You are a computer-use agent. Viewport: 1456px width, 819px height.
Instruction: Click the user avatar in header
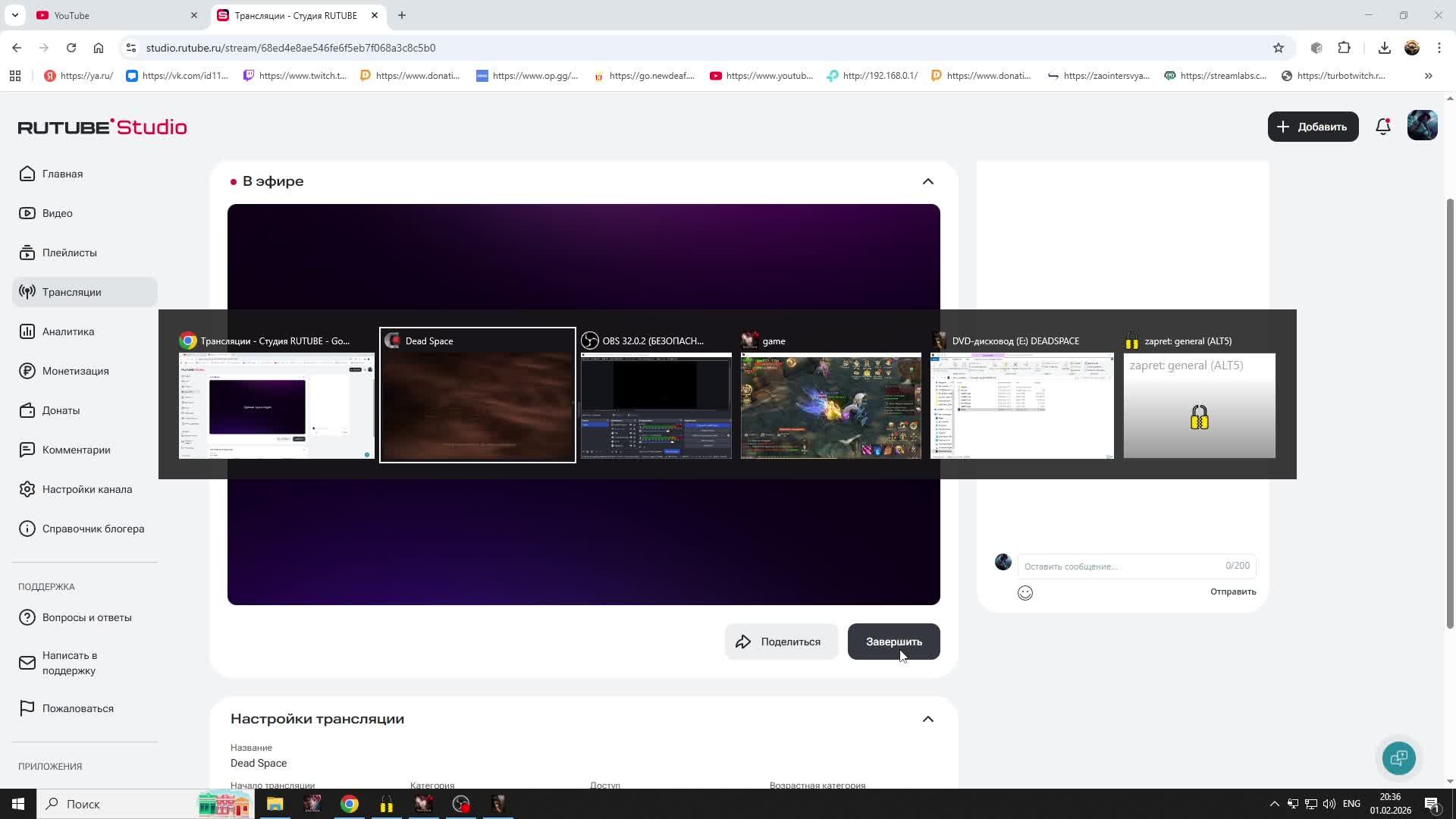(x=1422, y=126)
